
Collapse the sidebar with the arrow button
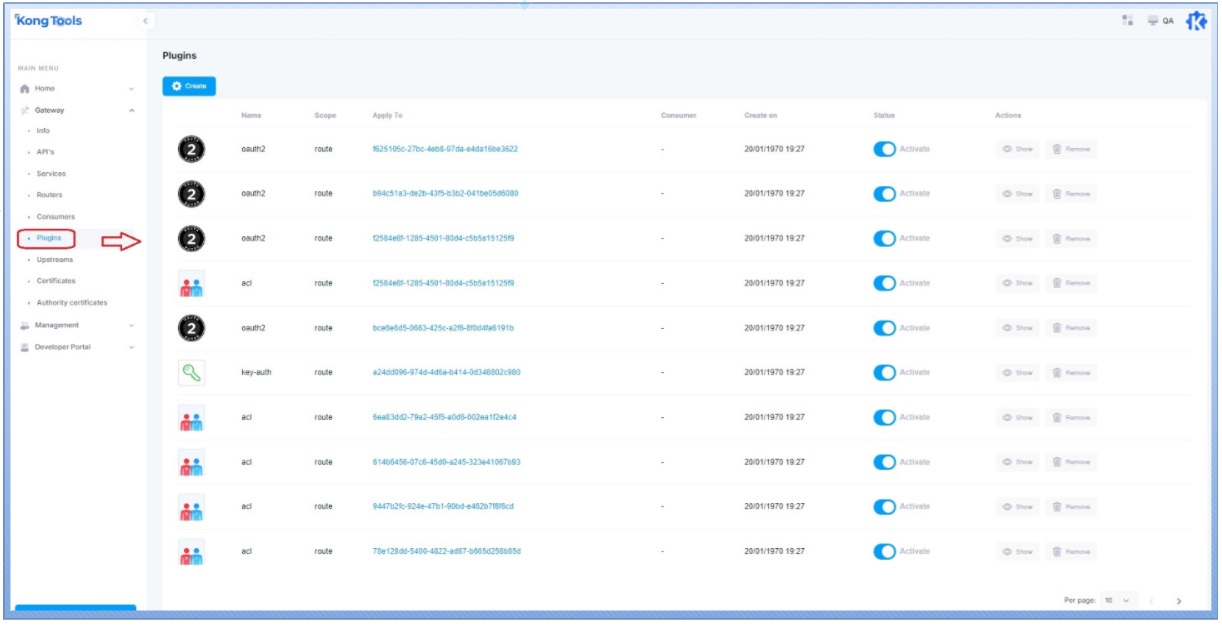coord(145,21)
